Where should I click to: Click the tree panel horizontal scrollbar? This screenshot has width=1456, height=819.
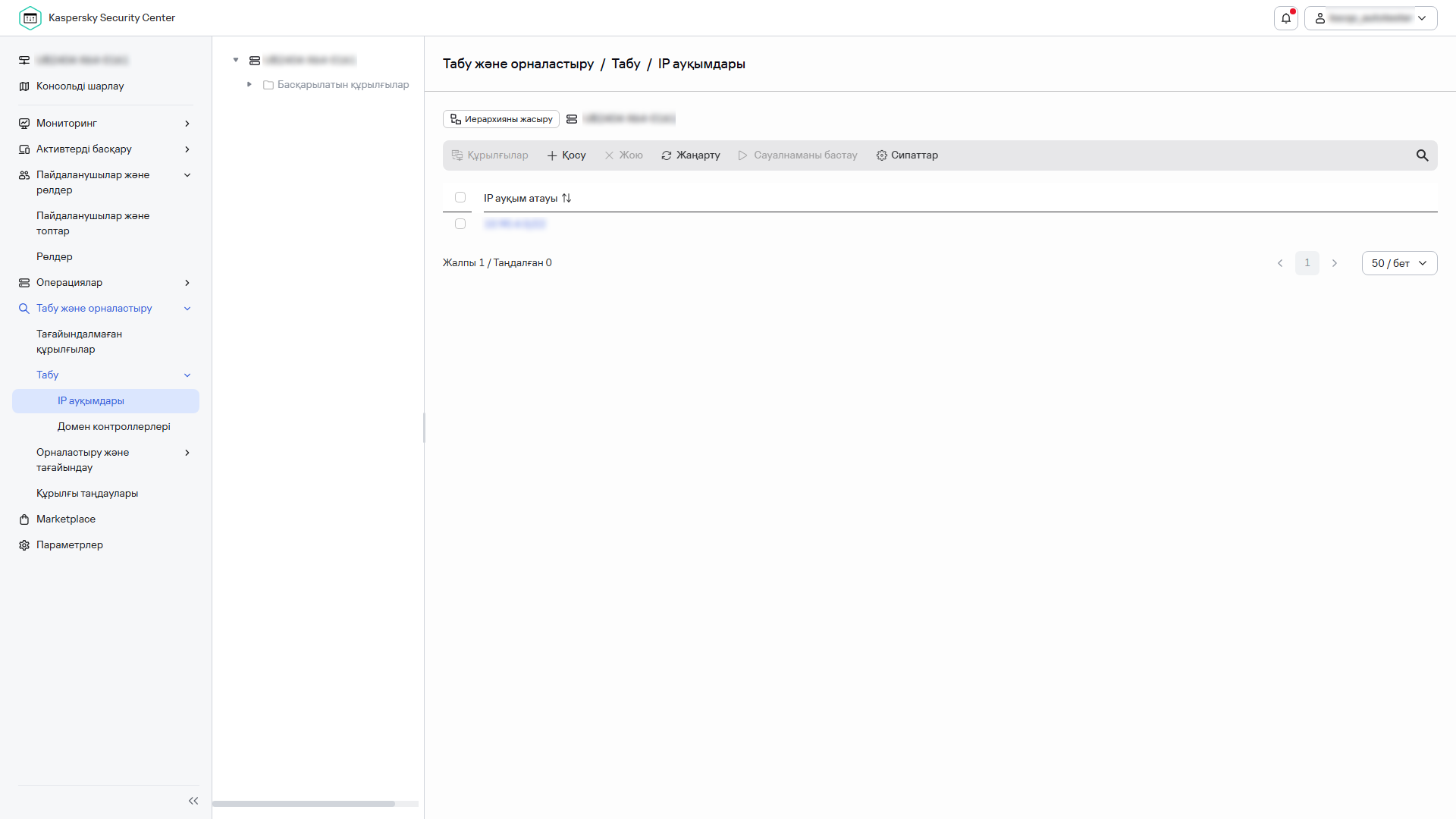pyautogui.click(x=303, y=803)
